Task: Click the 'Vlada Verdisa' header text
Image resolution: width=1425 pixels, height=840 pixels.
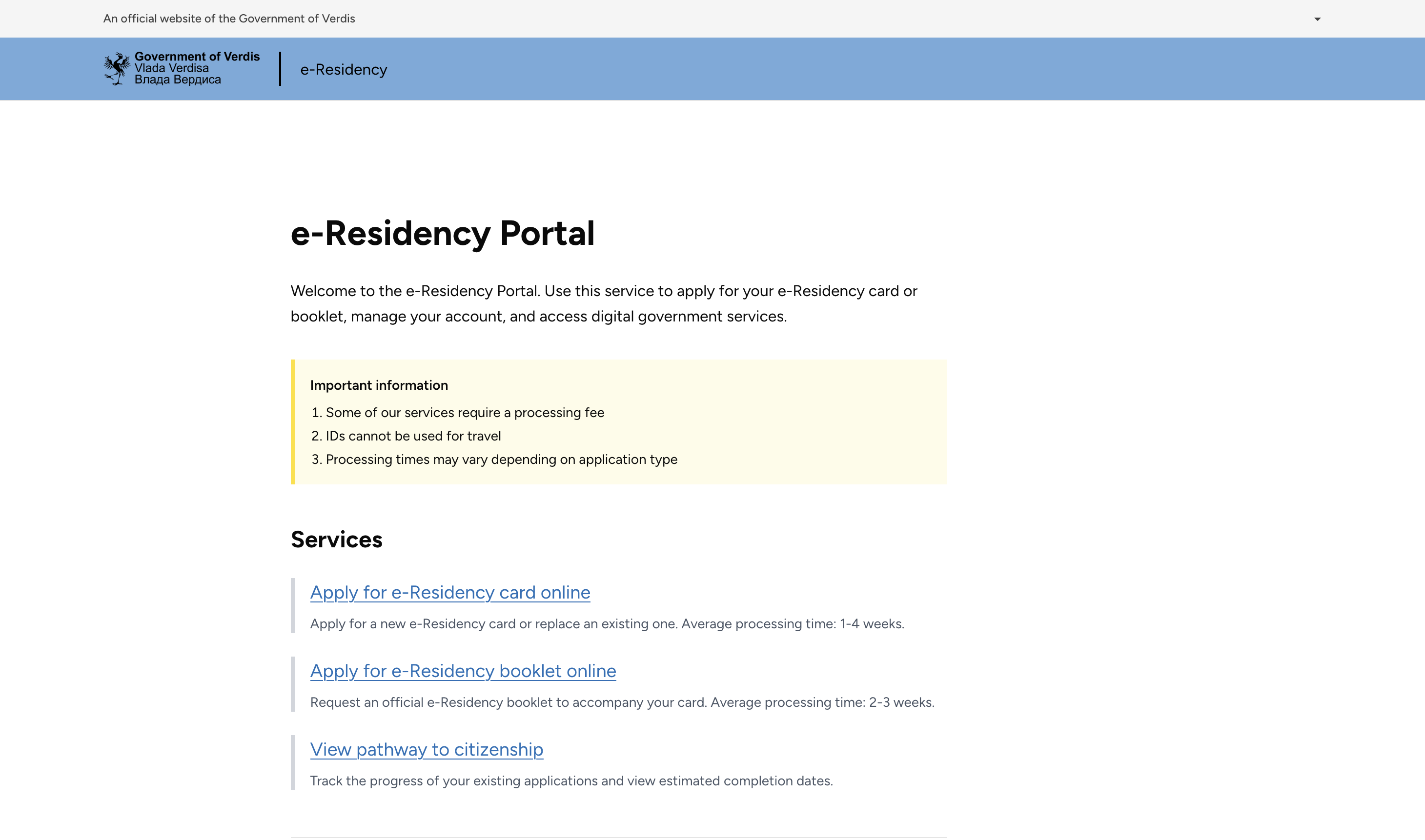Action: pos(171,68)
